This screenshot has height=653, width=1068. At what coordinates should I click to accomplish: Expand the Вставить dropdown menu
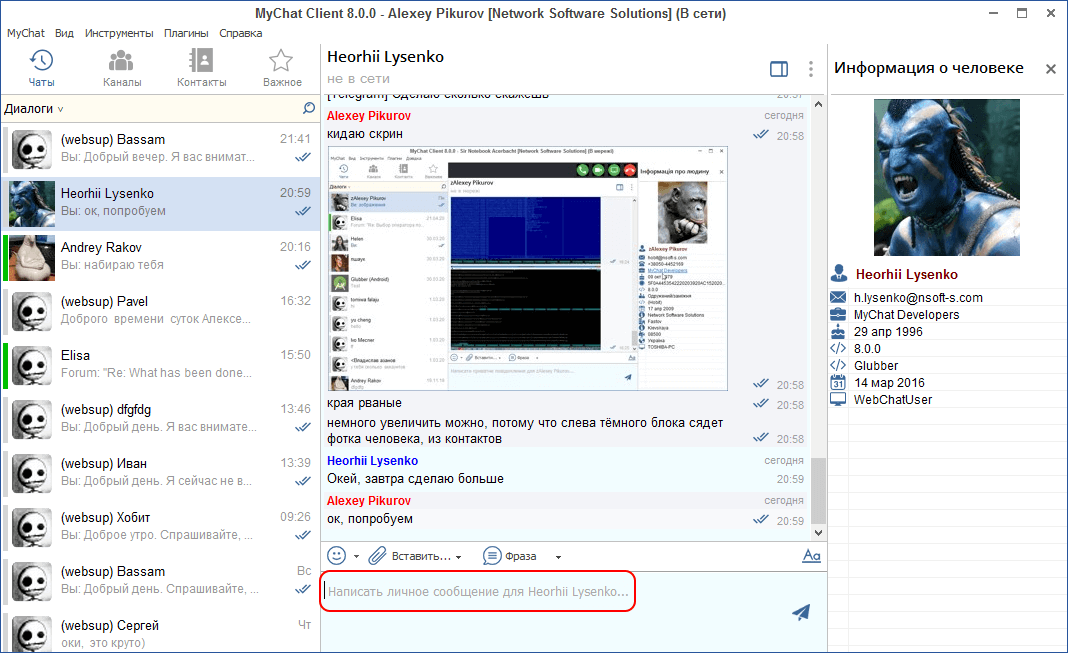(459, 557)
